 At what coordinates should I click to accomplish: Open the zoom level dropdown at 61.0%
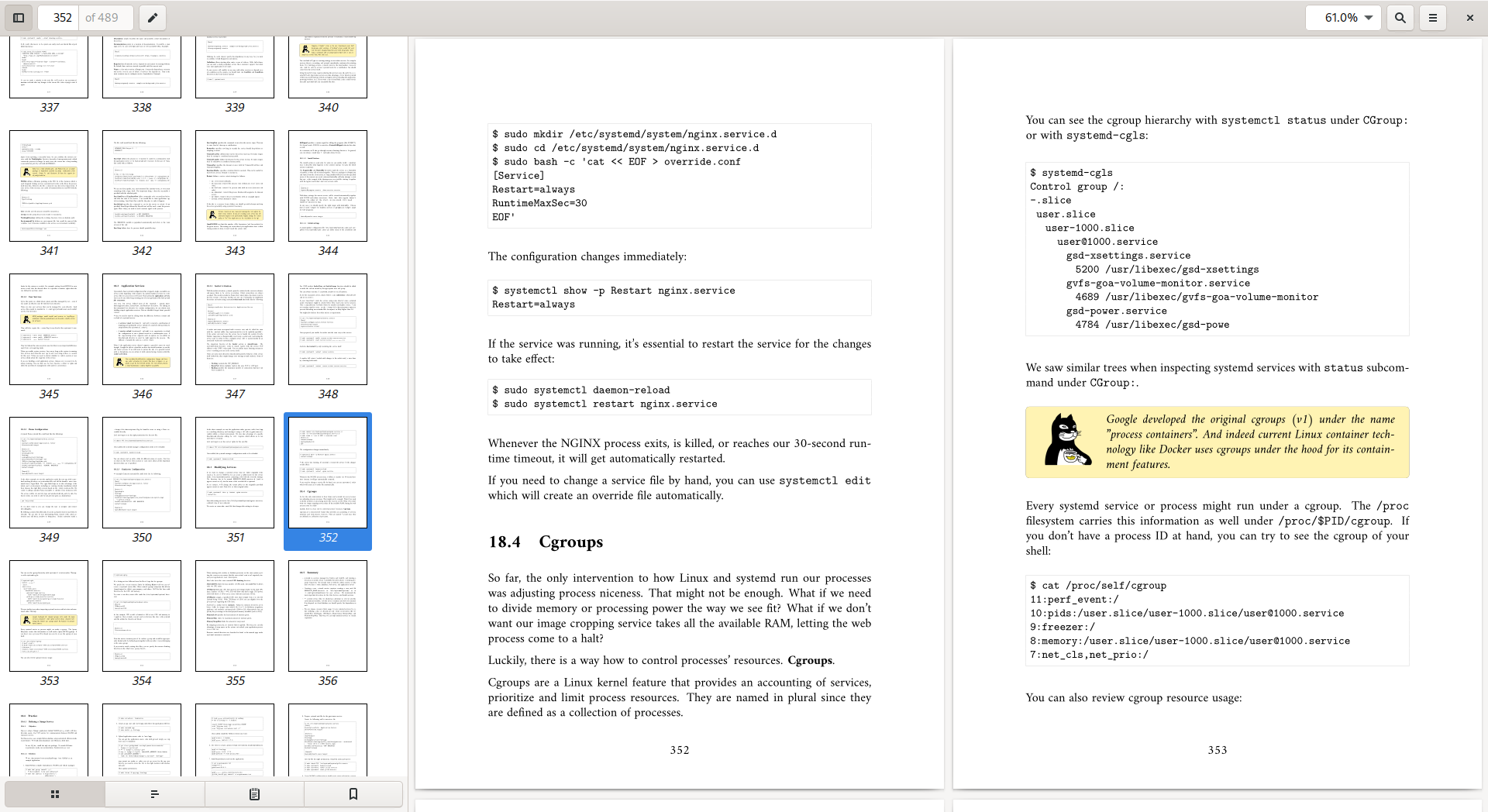1343,18
